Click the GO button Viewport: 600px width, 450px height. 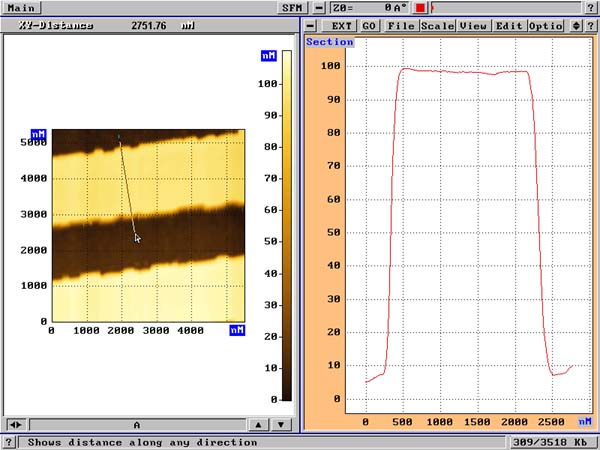tap(370, 25)
